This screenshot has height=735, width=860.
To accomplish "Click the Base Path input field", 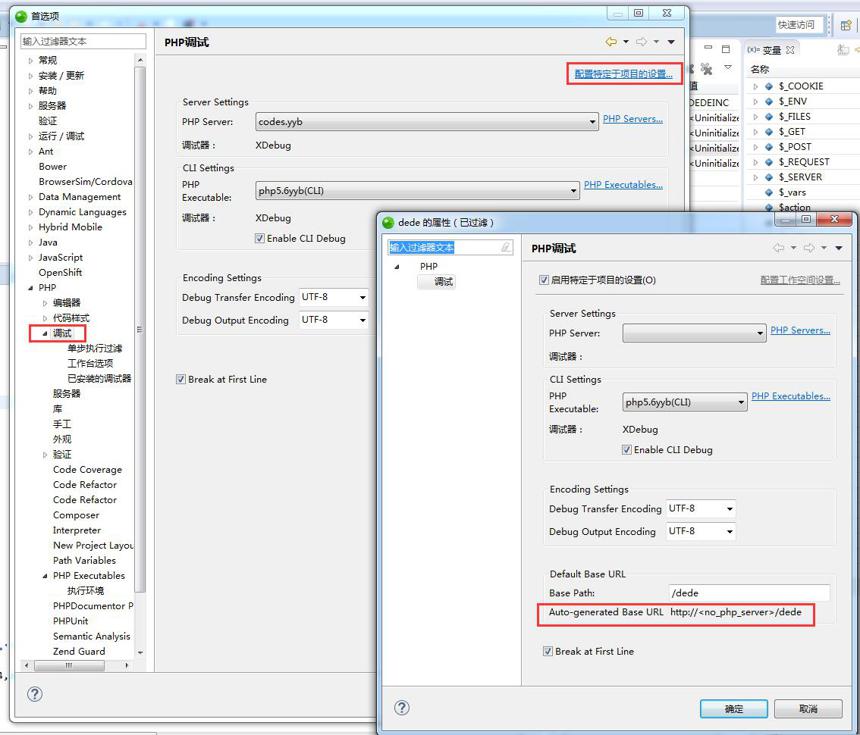I will [x=749, y=593].
